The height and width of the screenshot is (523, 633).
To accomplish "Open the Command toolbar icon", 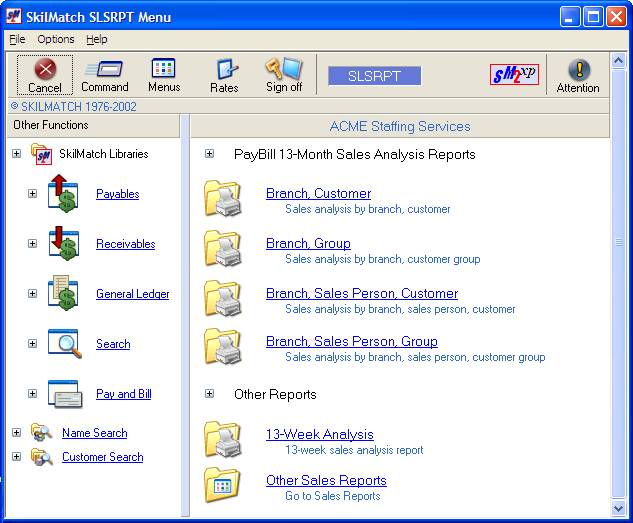I will tap(105, 69).
